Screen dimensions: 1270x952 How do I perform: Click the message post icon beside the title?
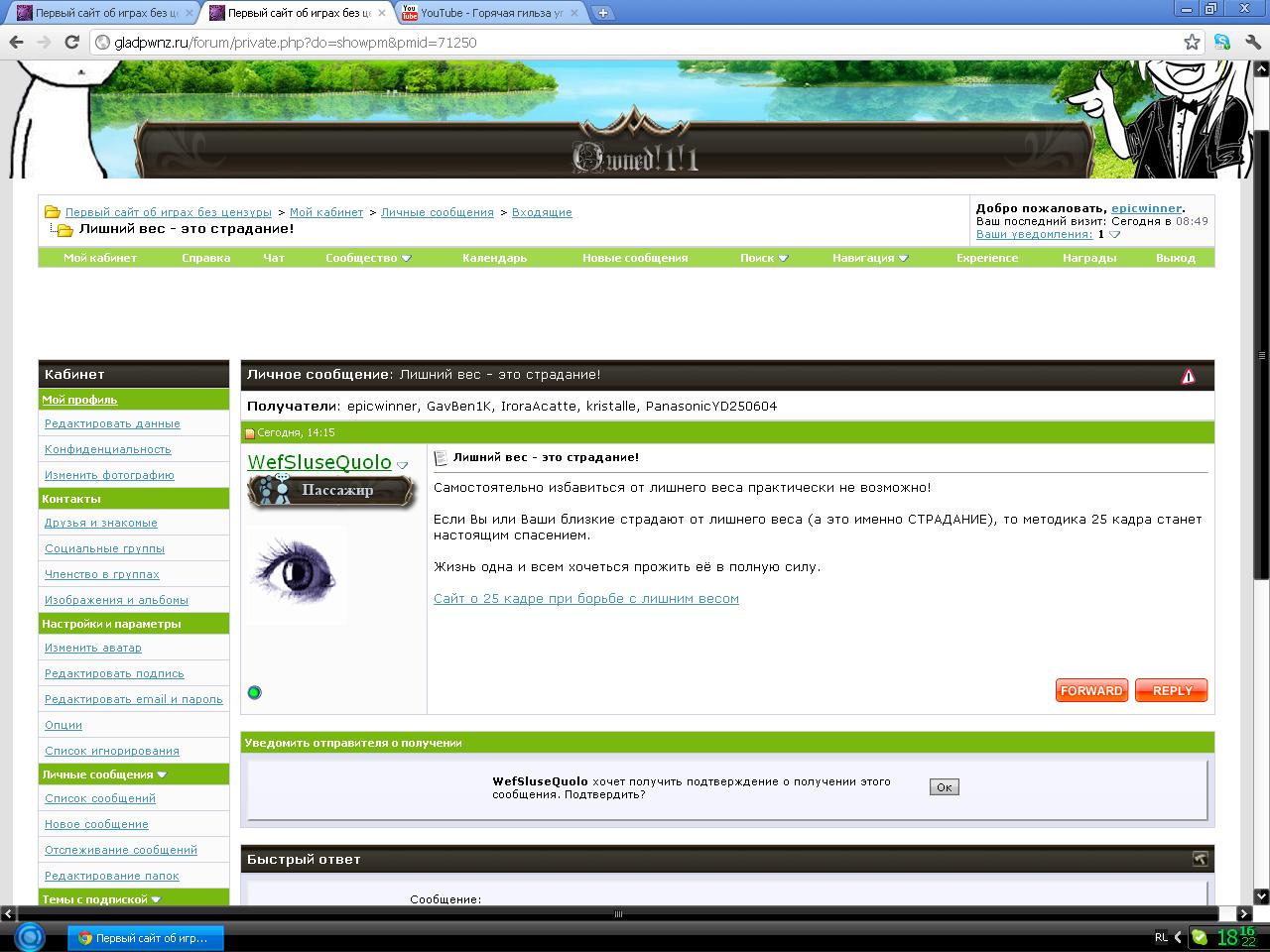click(x=442, y=458)
